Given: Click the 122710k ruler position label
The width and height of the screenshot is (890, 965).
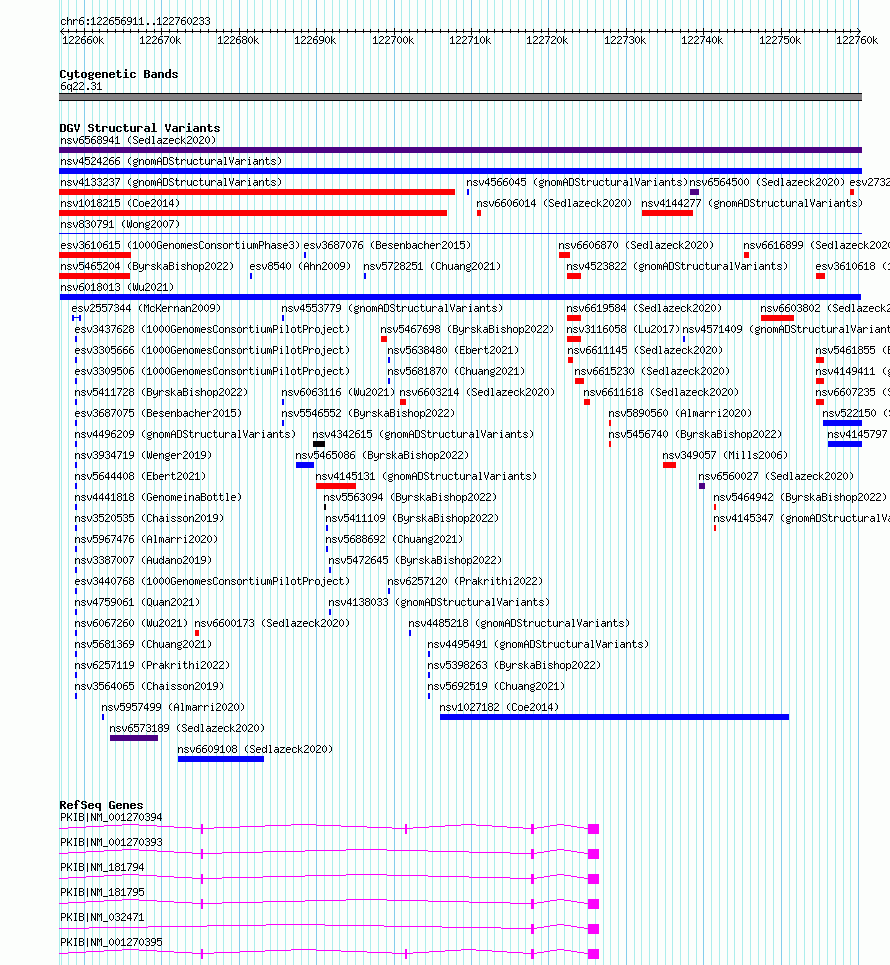Looking at the screenshot, I should coord(470,41).
